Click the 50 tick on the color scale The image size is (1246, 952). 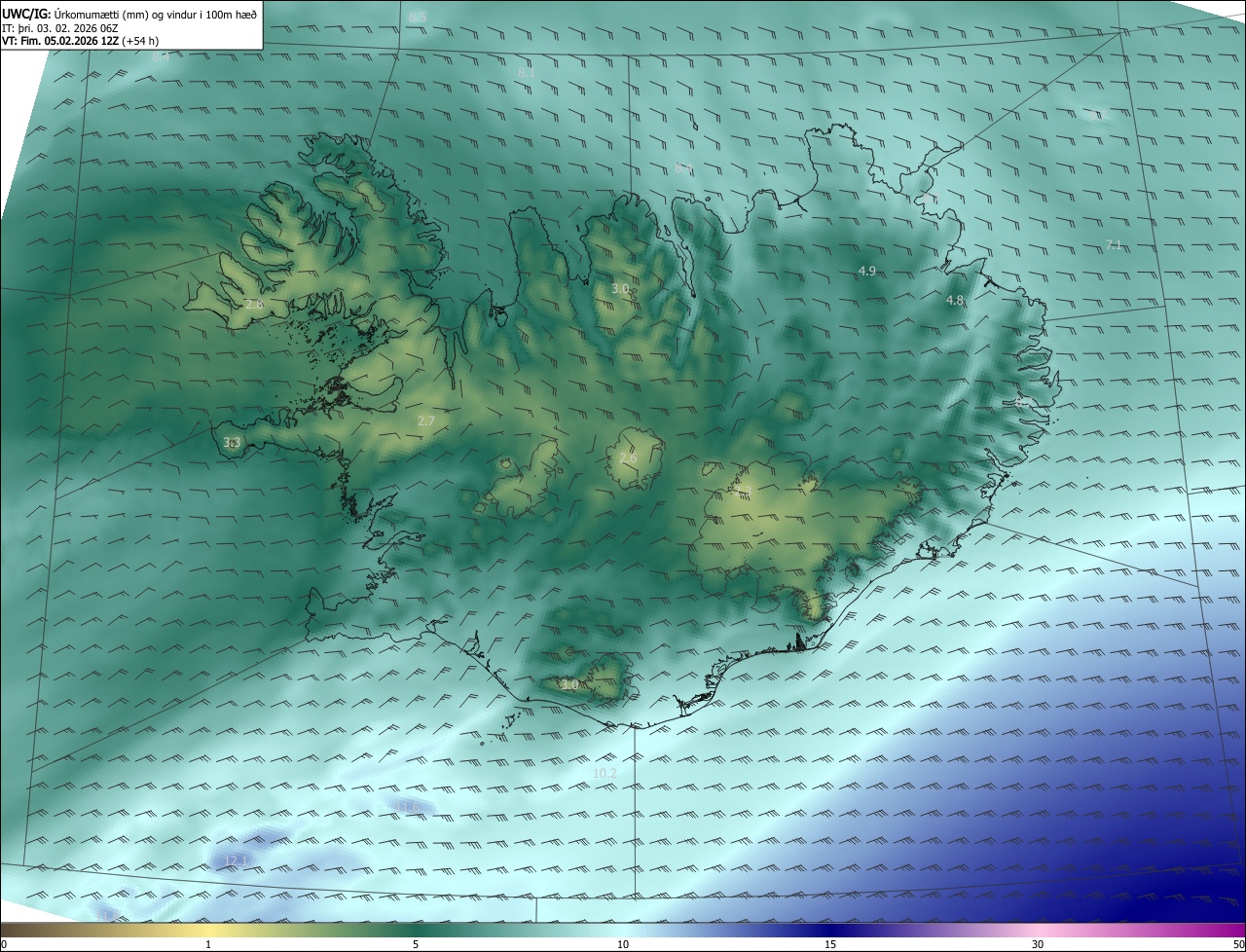[x=1238, y=944]
